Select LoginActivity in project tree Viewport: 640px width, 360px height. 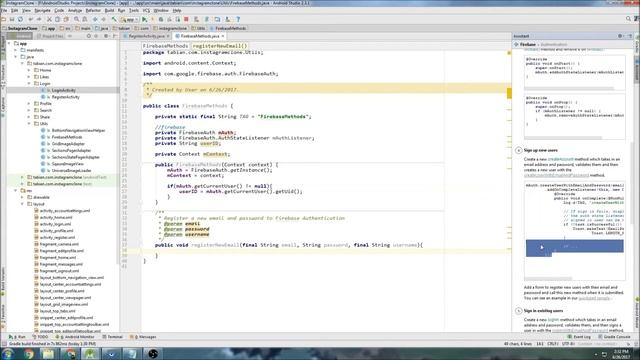point(63,90)
